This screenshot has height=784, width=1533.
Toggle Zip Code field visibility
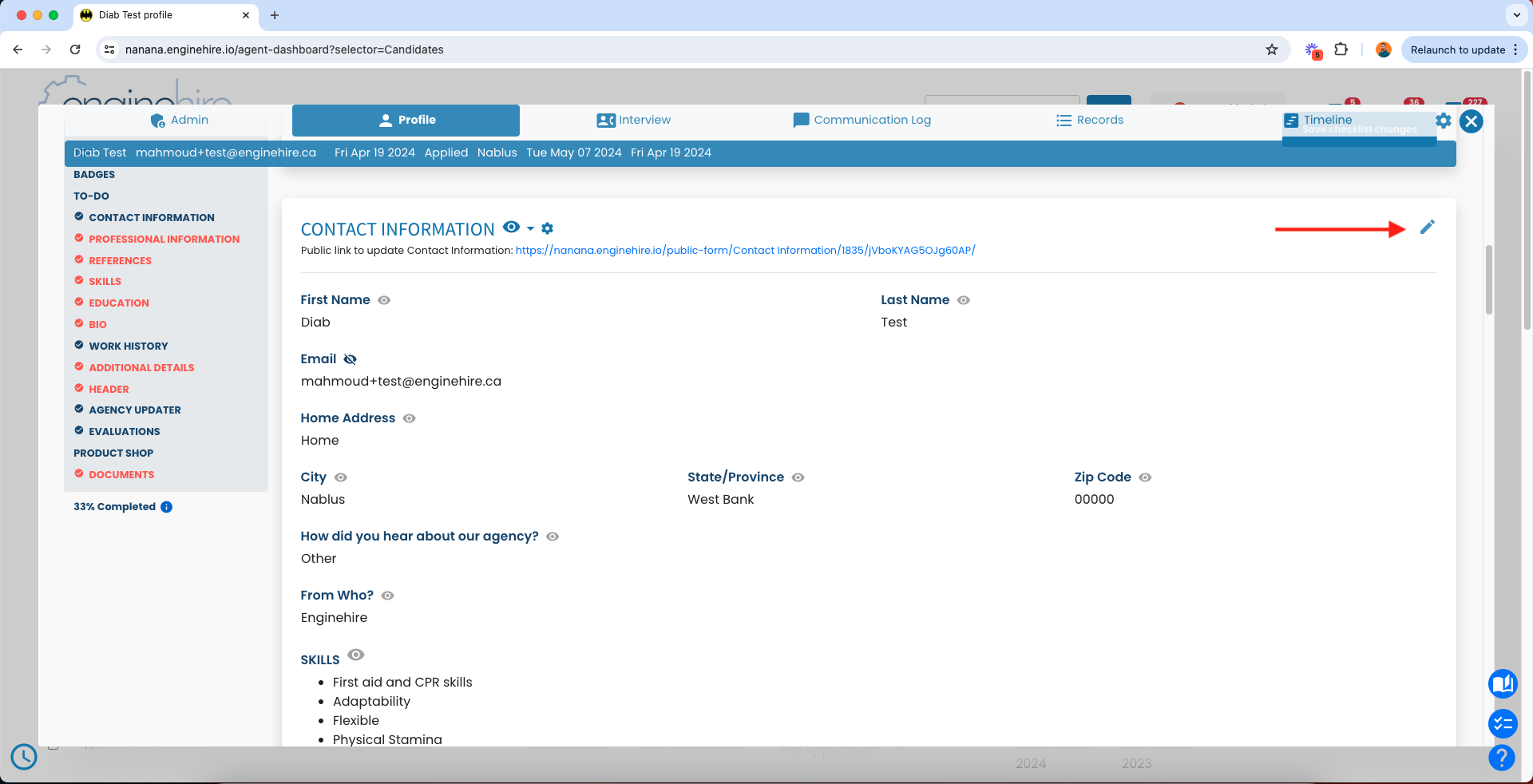click(x=1145, y=477)
